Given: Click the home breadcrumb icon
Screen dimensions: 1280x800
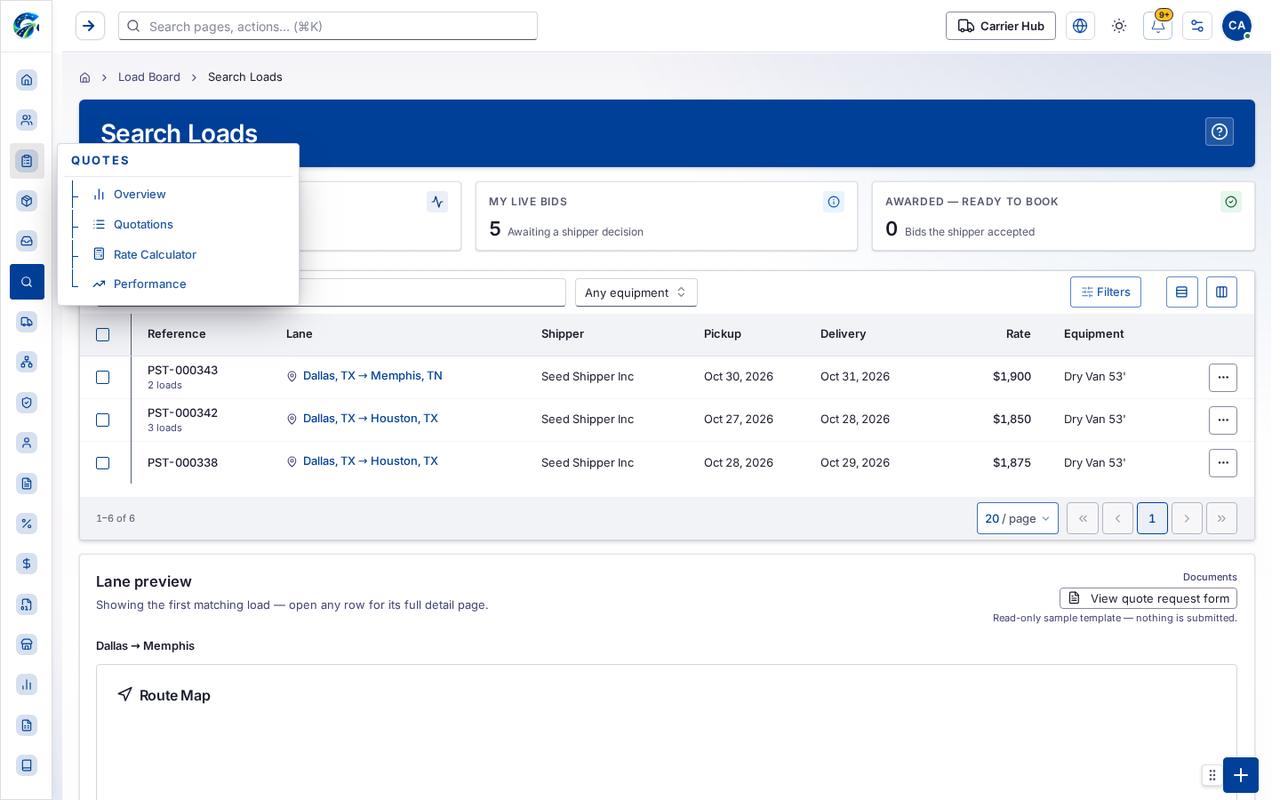Looking at the screenshot, I should click(85, 77).
